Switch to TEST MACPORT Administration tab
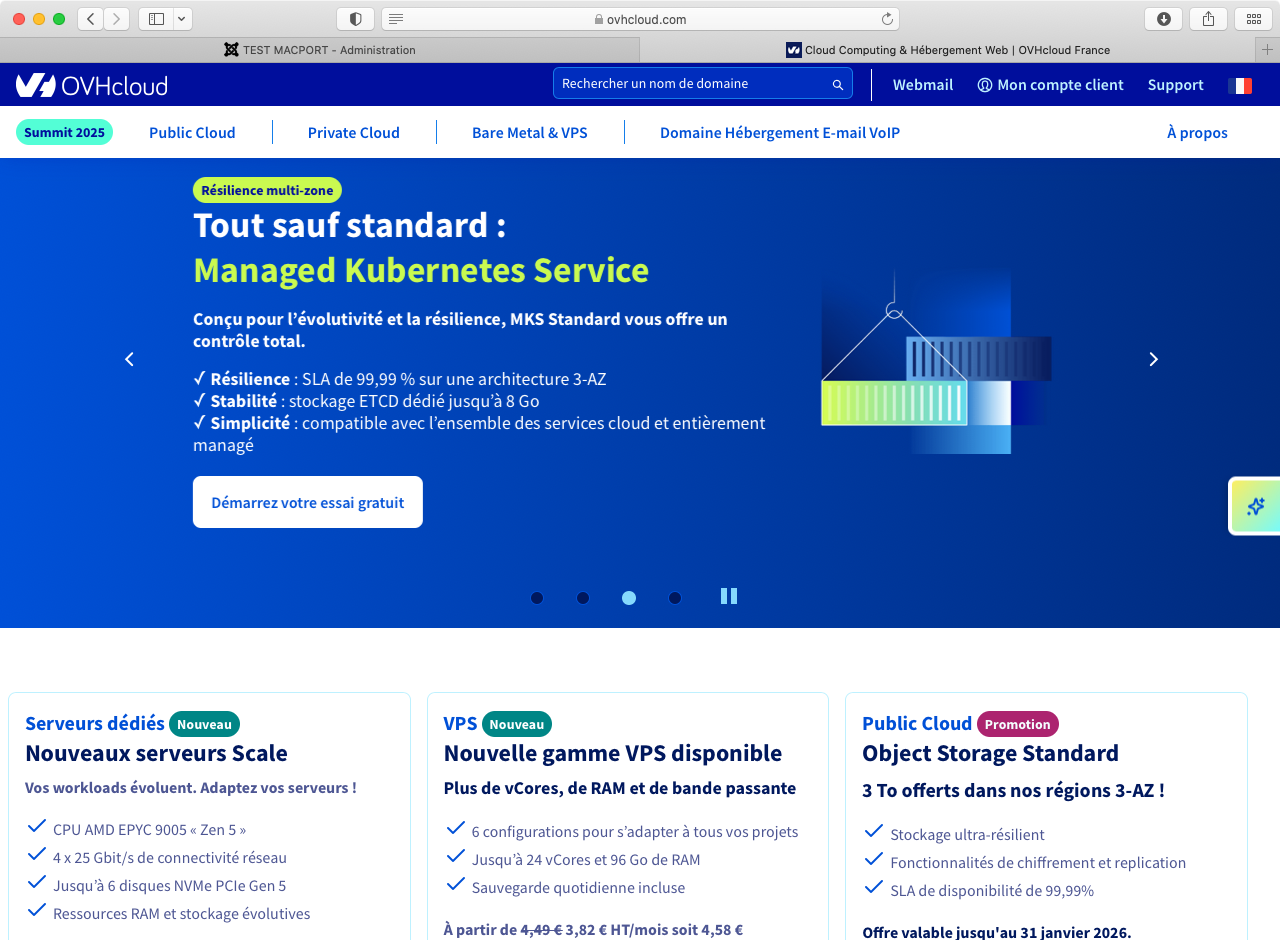 (319, 50)
